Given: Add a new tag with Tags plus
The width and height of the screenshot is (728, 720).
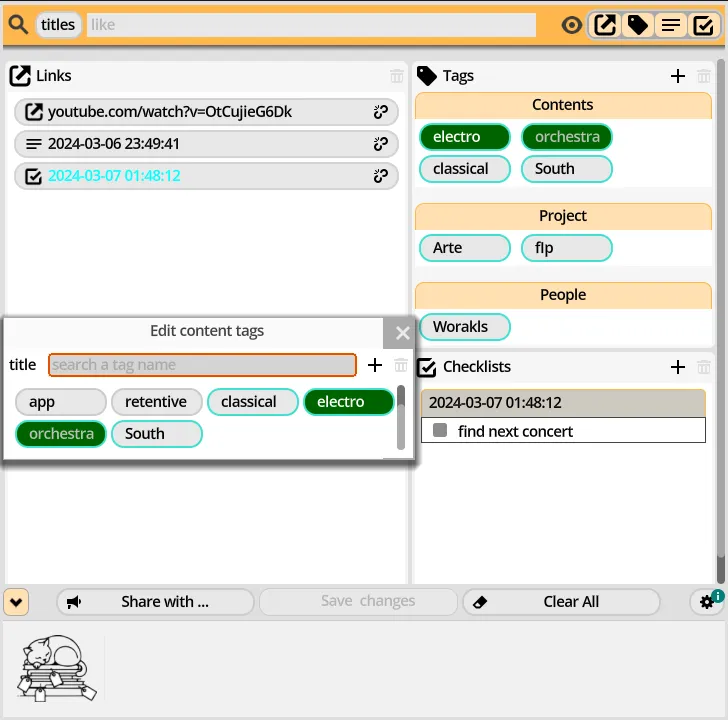Looking at the screenshot, I should point(677,76).
